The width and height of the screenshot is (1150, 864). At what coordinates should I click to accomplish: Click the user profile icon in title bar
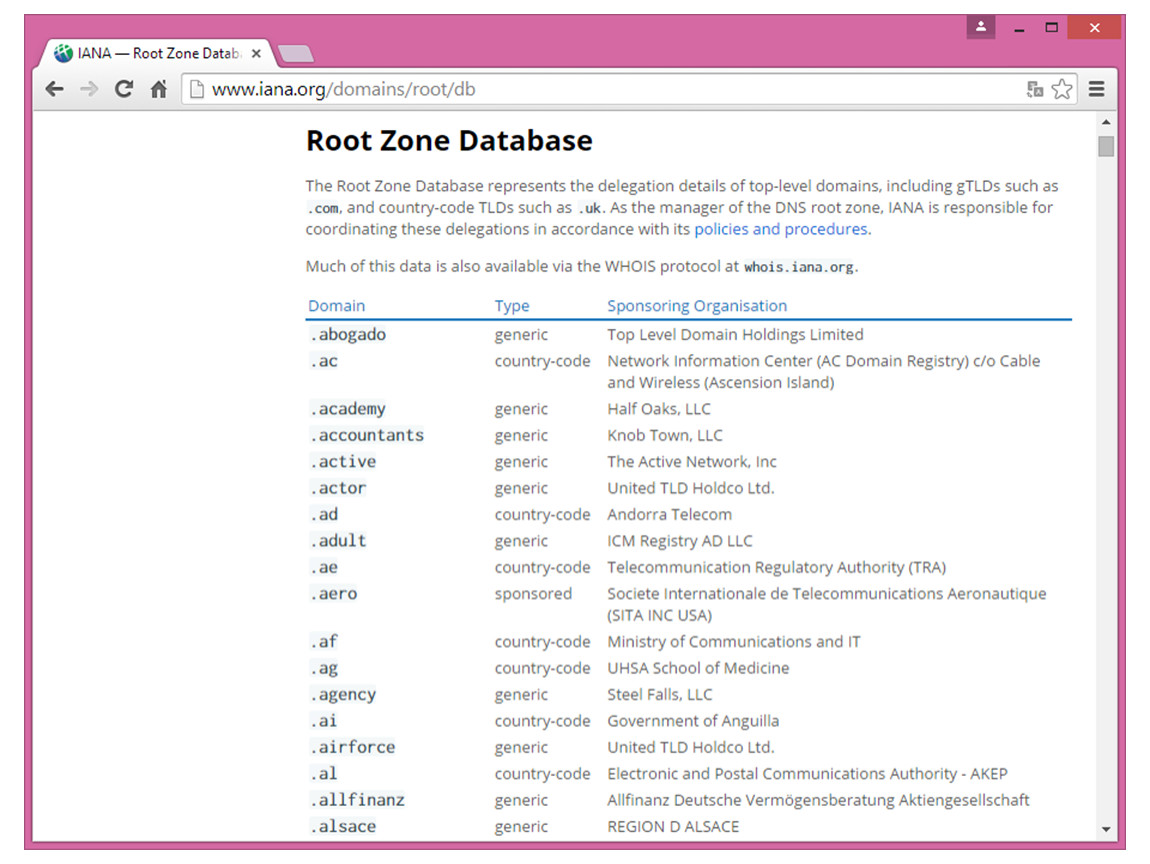[x=981, y=28]
